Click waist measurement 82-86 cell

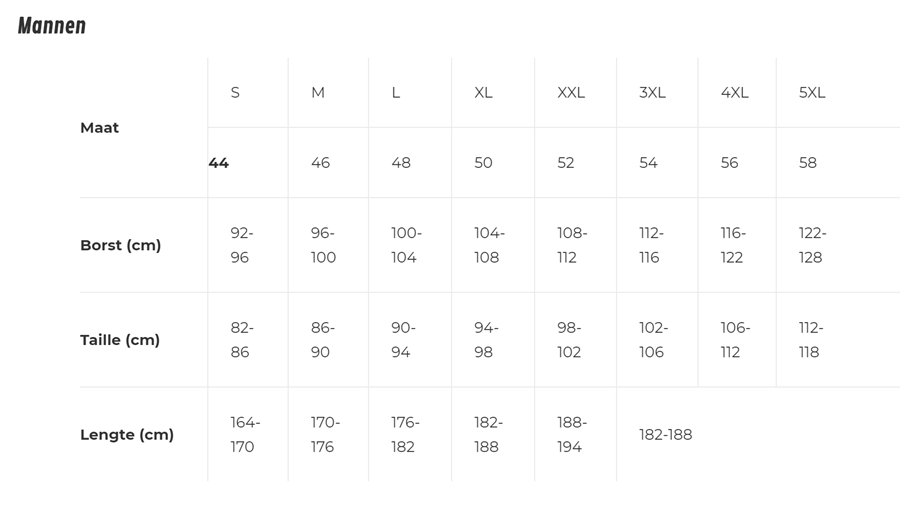(x=242, y=340)
